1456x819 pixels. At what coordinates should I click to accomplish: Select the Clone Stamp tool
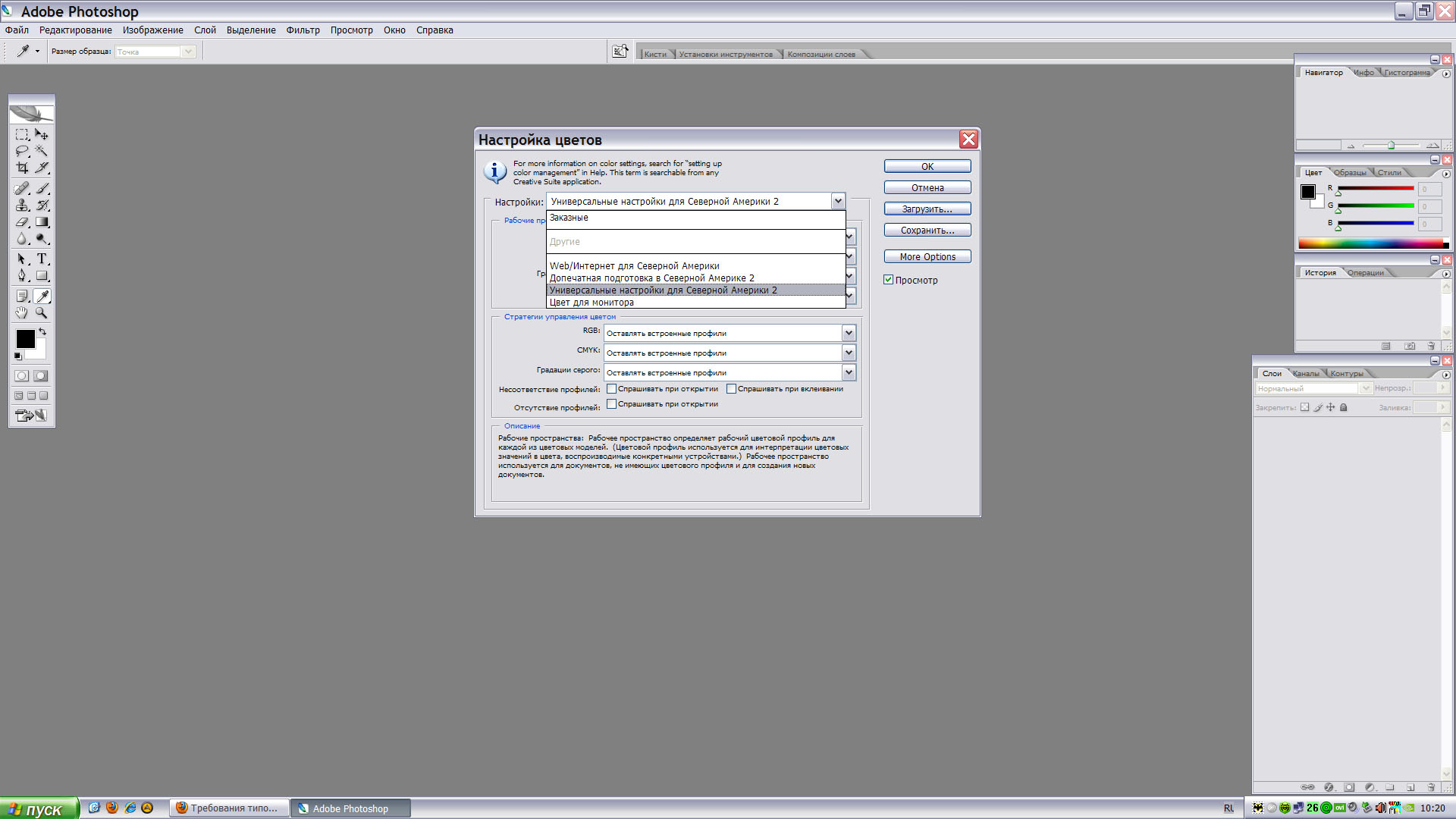tap(22, 206)
